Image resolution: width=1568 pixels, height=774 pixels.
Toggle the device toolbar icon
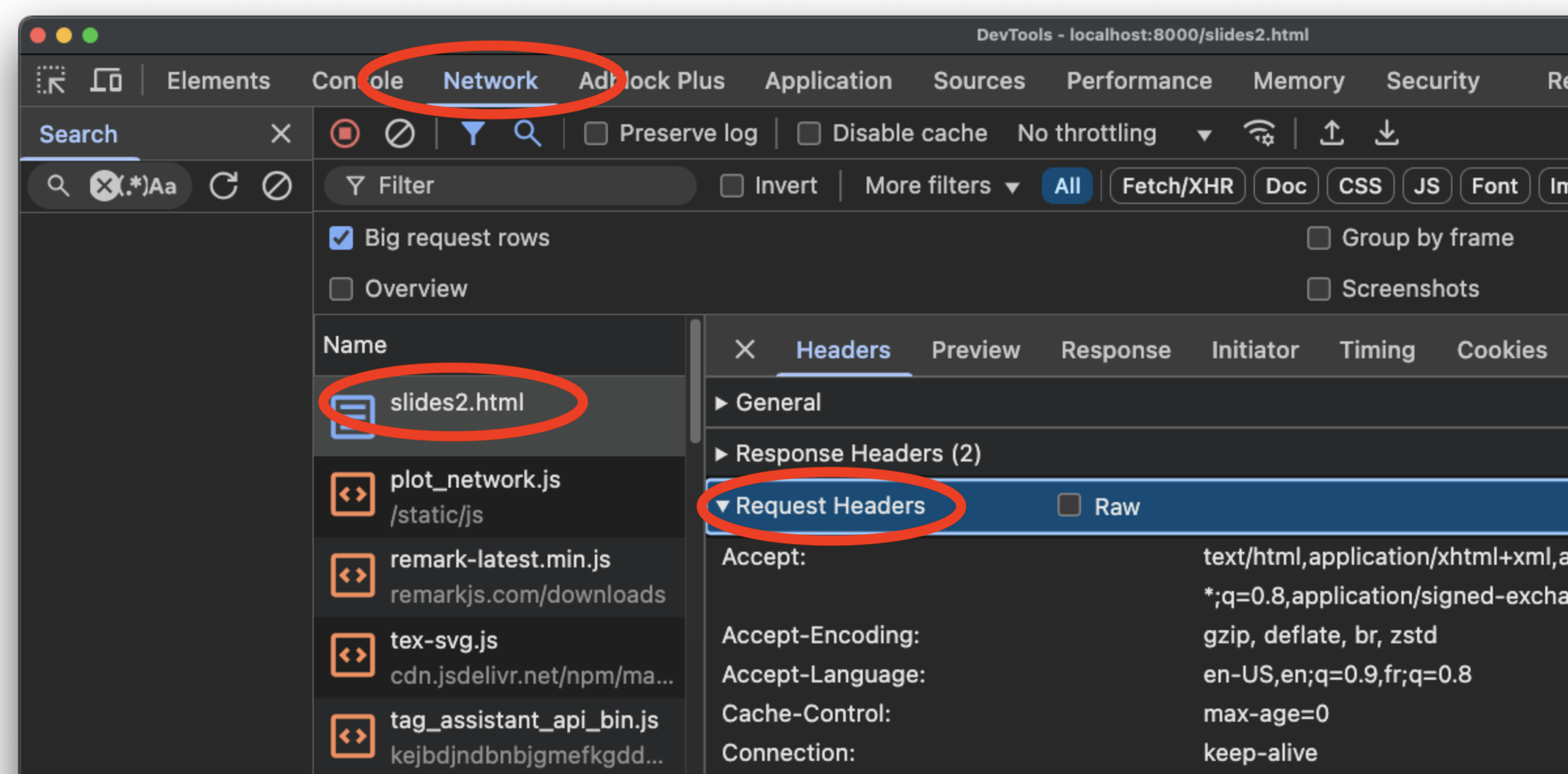107,80
